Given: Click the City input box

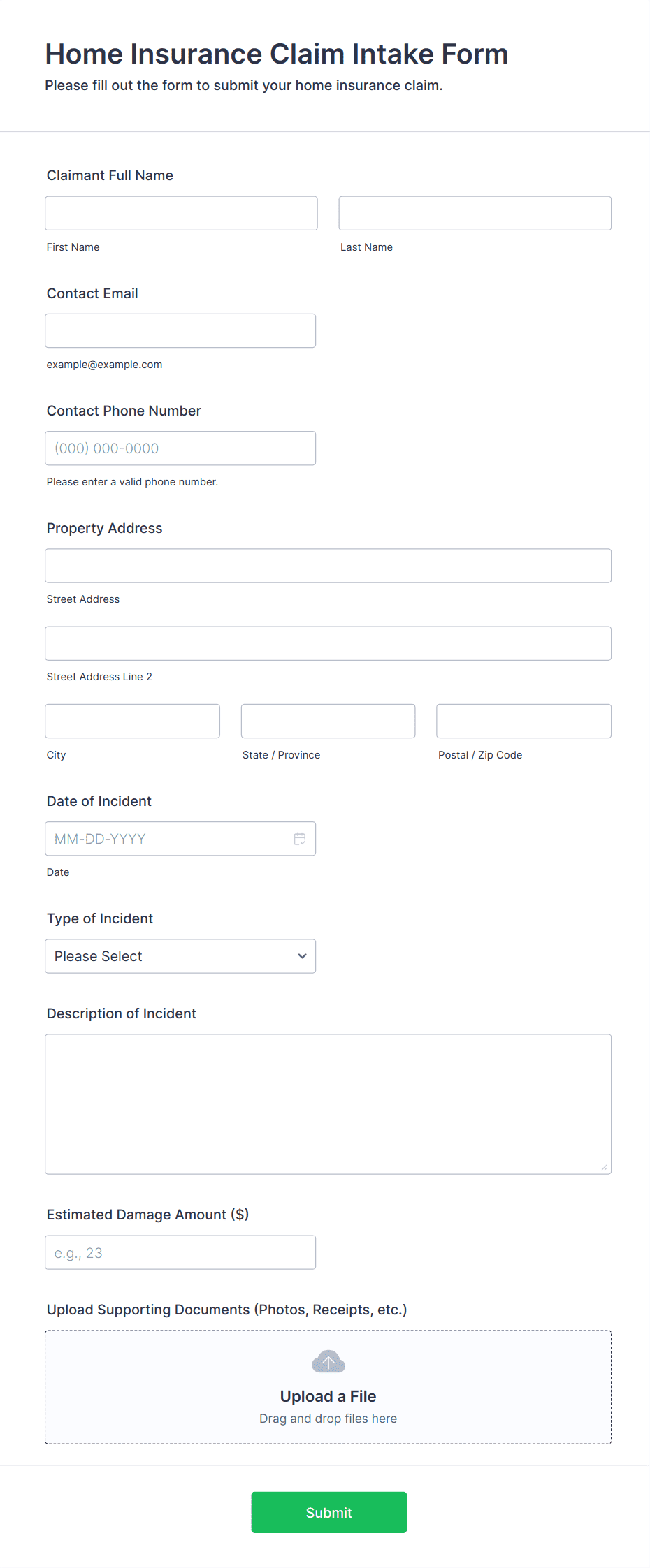Looking at the screenshot, I should point(132,721).
